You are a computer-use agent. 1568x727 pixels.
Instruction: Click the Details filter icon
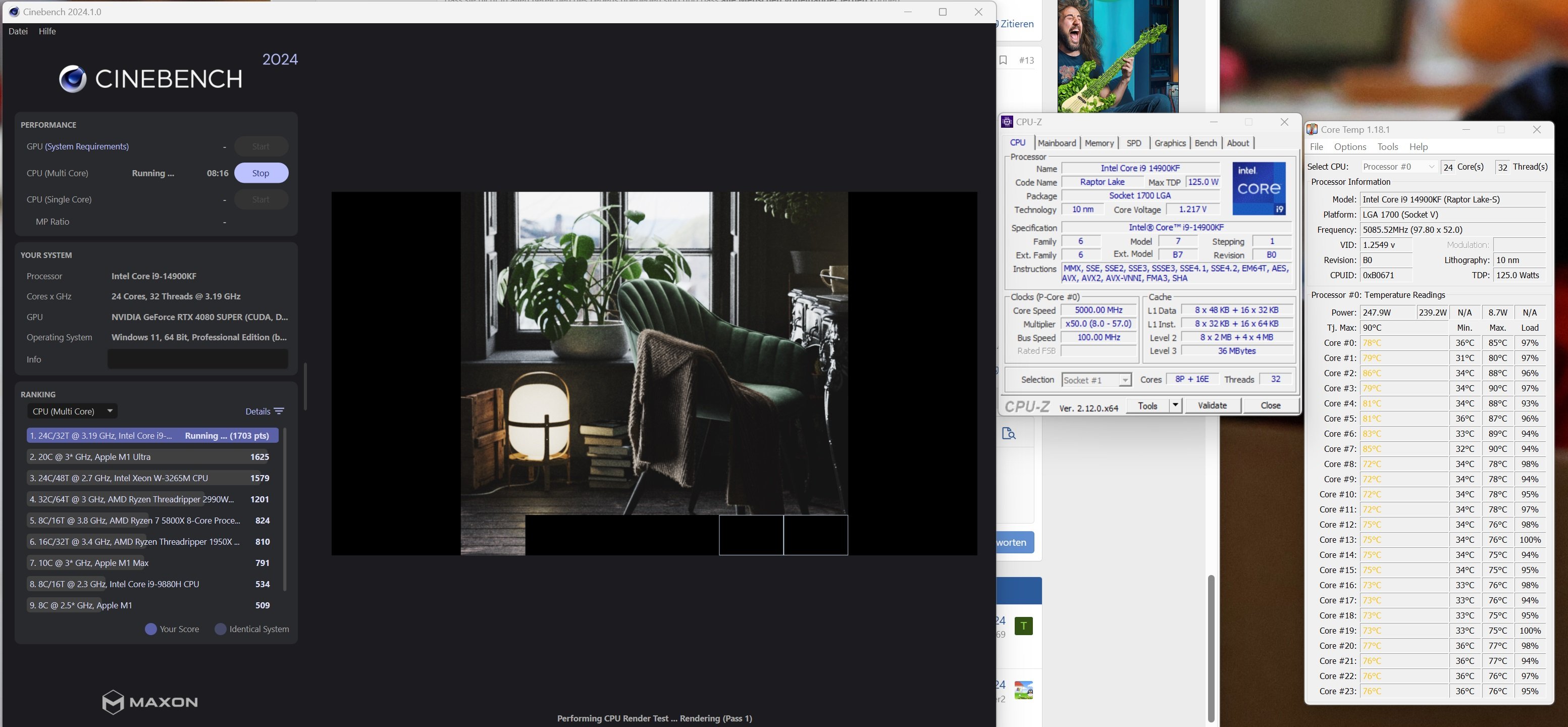pos(279,411)
